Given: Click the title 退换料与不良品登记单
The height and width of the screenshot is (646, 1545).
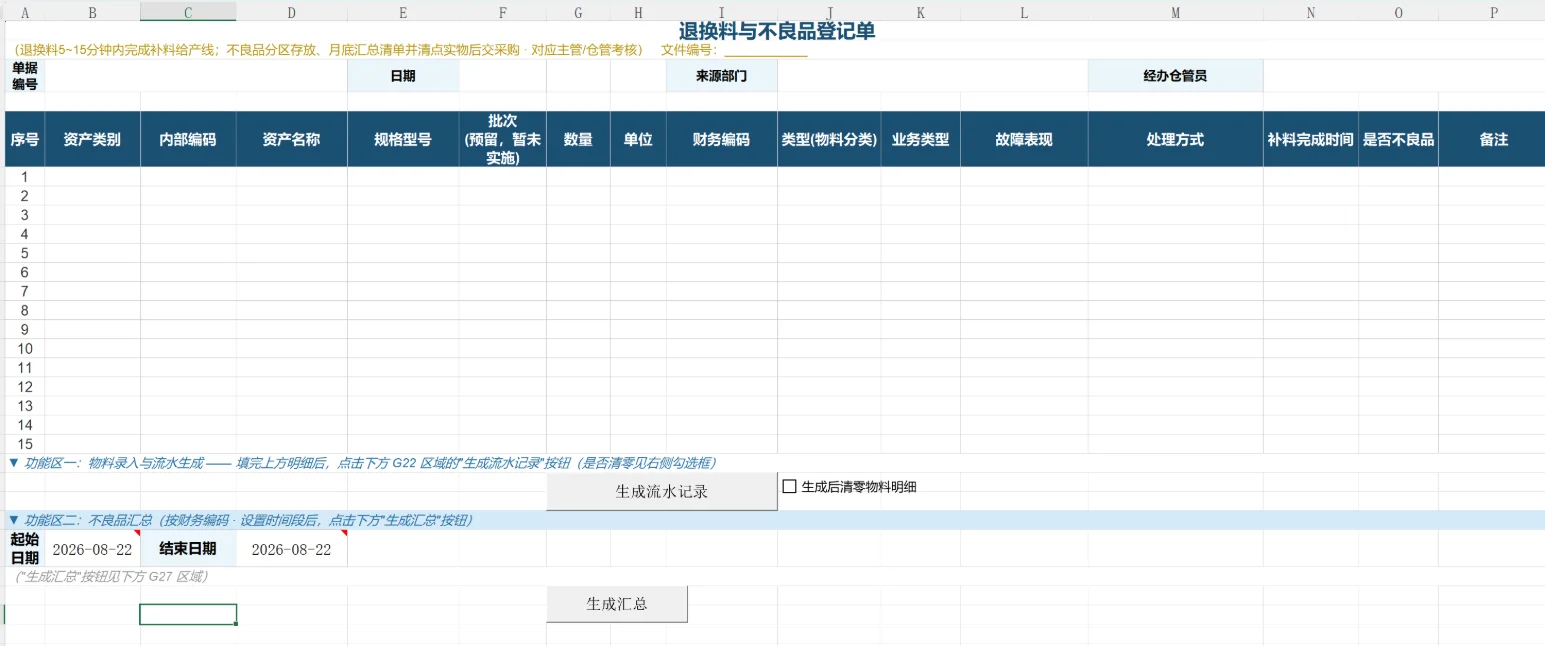Looking at the screenshot, I should click(x=777, y=31).
